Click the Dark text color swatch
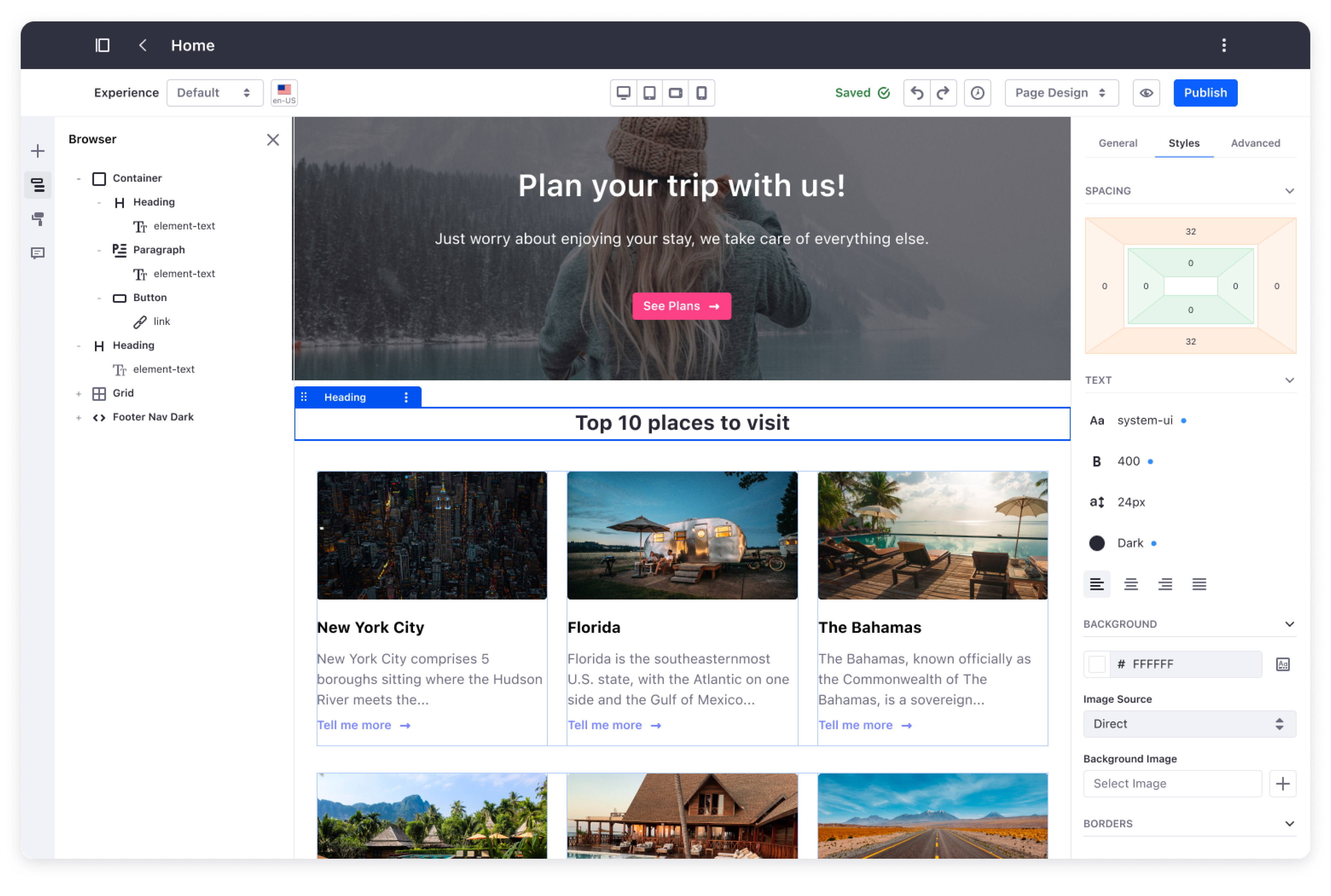The height and width of the screenshot is (896, 1331). click(x=1096, y=543)
